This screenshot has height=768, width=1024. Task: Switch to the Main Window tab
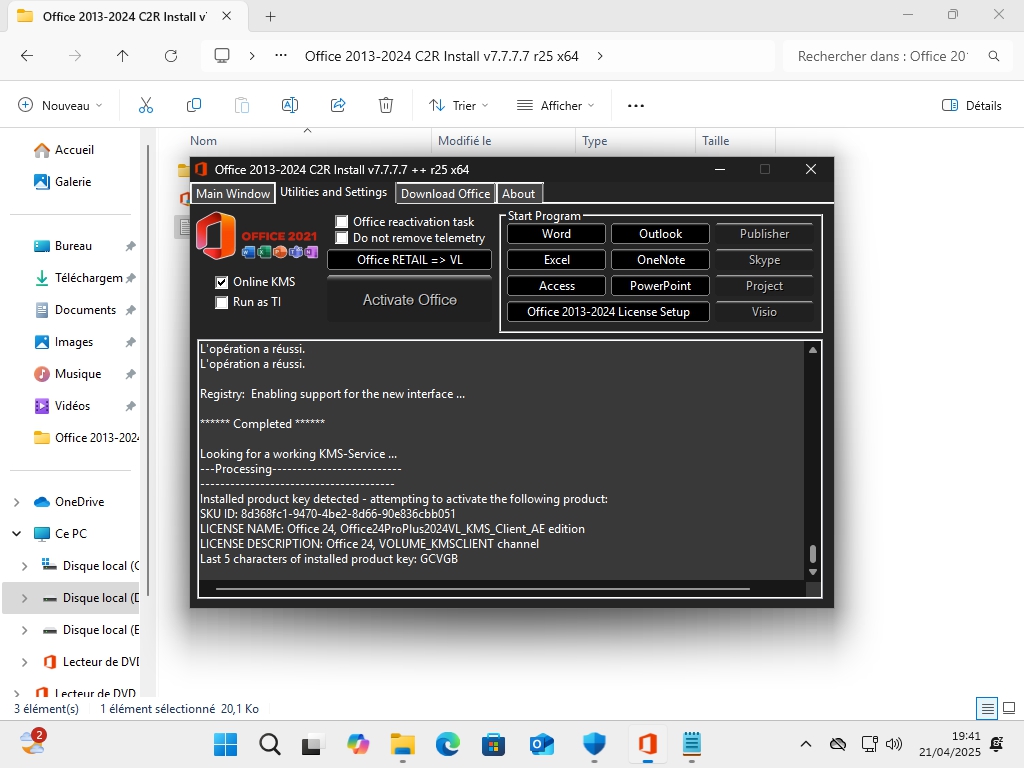(x=232, y=194)
